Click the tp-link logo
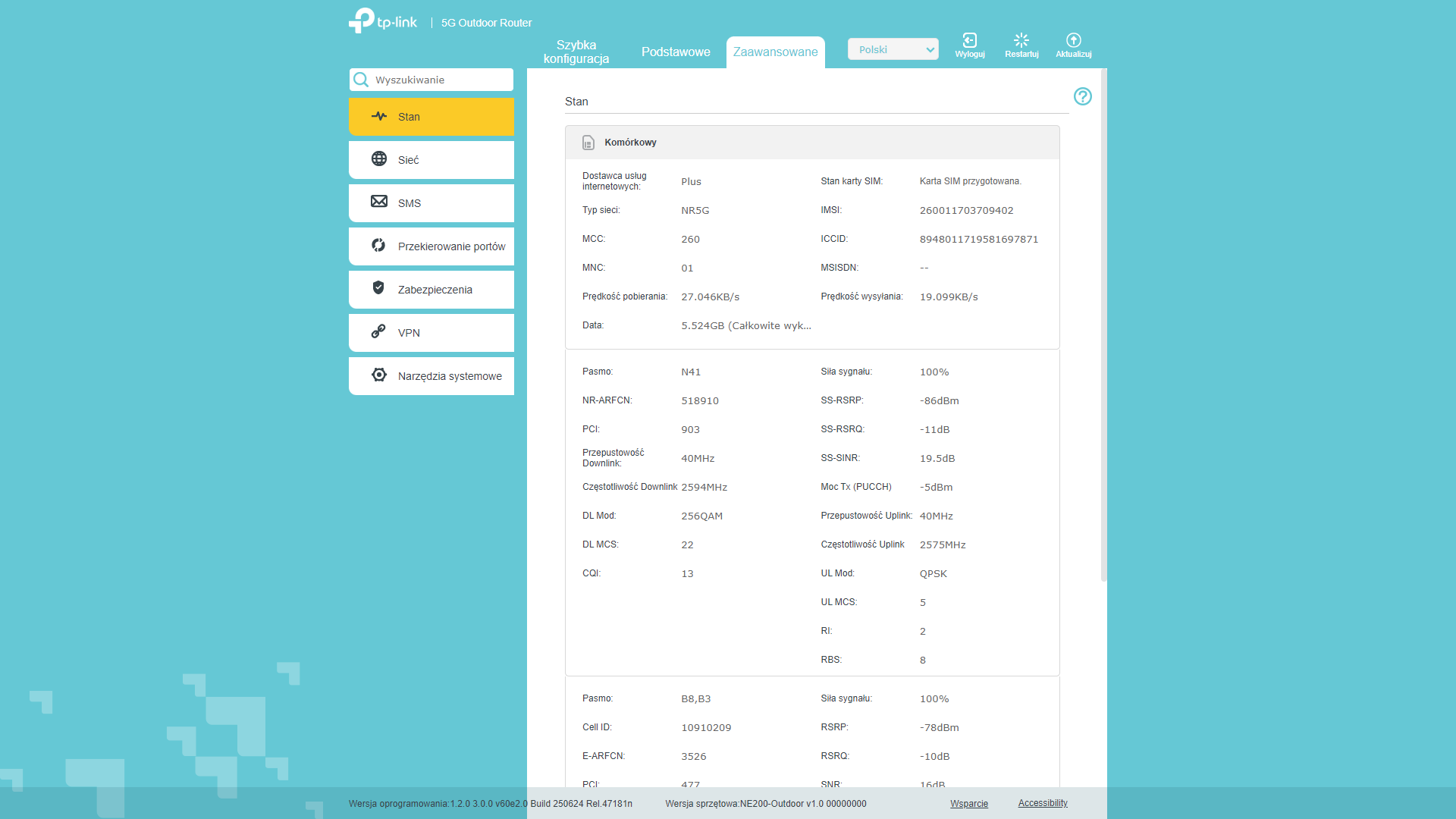The height and width of the screenshot is (819, 1456). coord(383,21)
